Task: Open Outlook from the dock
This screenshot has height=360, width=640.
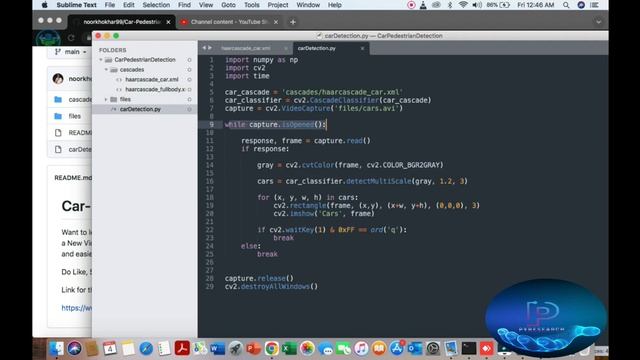Action: pyautogui.click(x=415, y=348)
